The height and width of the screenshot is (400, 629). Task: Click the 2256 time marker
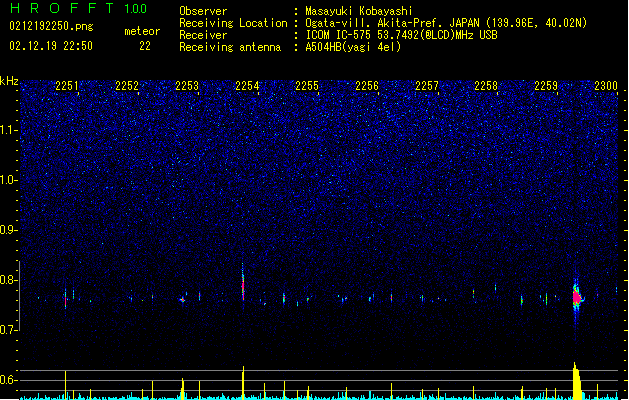(367, 86)
